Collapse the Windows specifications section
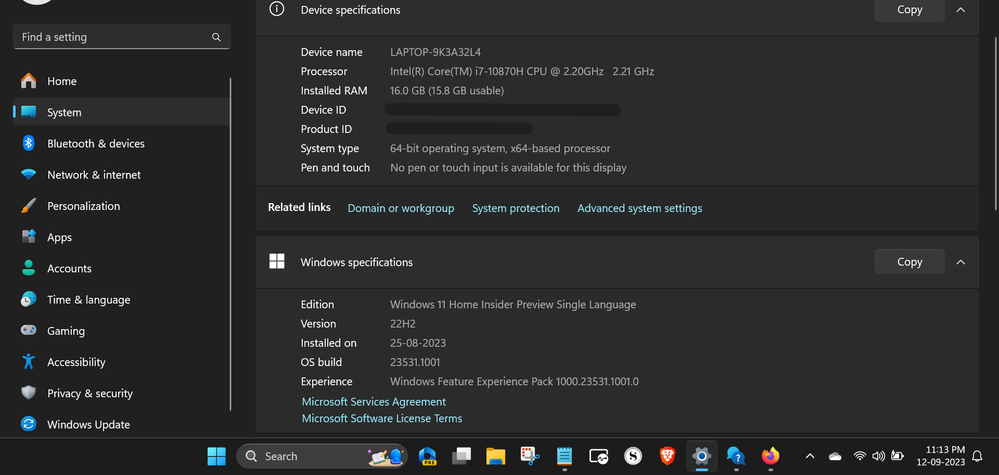Viewport: 999px width, 475px height. pyautogui.click(x=961, y=262)
